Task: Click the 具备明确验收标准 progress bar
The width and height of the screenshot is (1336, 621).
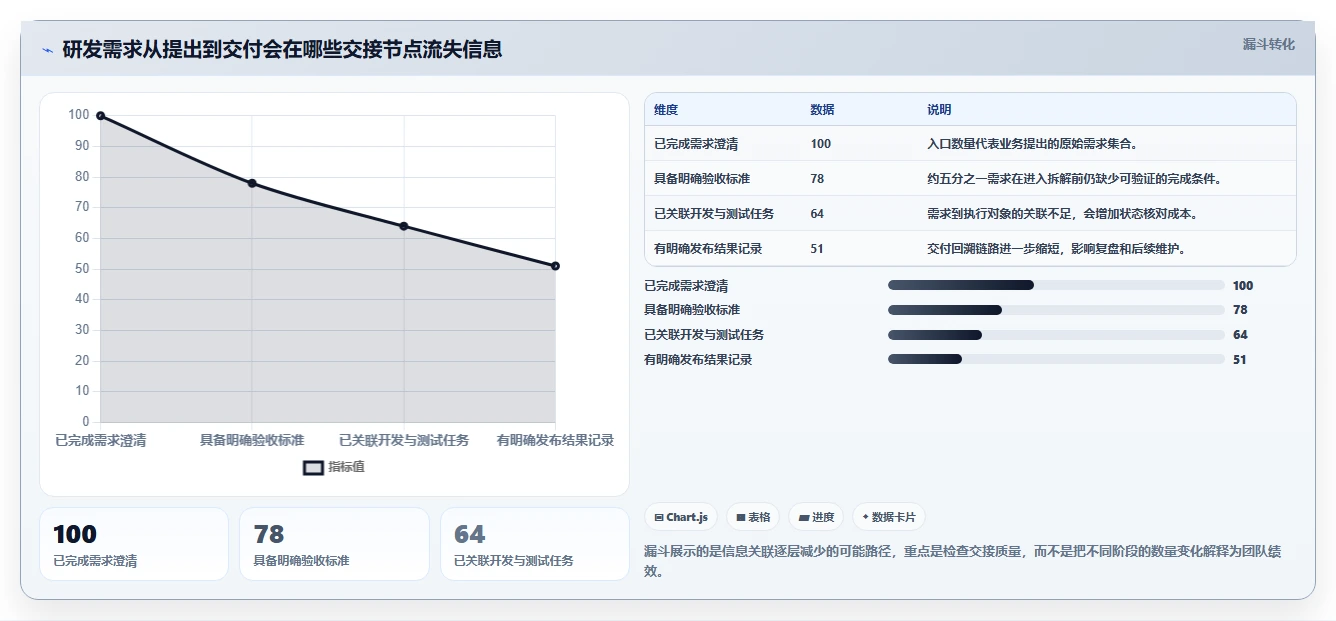Action: coord(1056,310)
